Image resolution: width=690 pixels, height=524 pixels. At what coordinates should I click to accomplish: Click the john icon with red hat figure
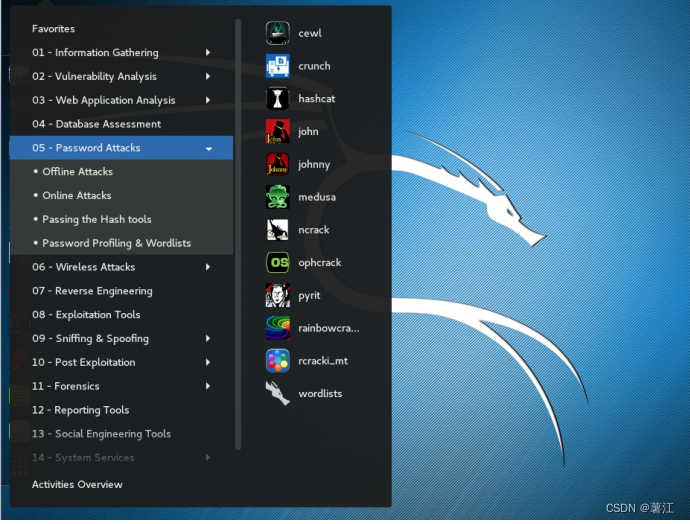(278, 131)
